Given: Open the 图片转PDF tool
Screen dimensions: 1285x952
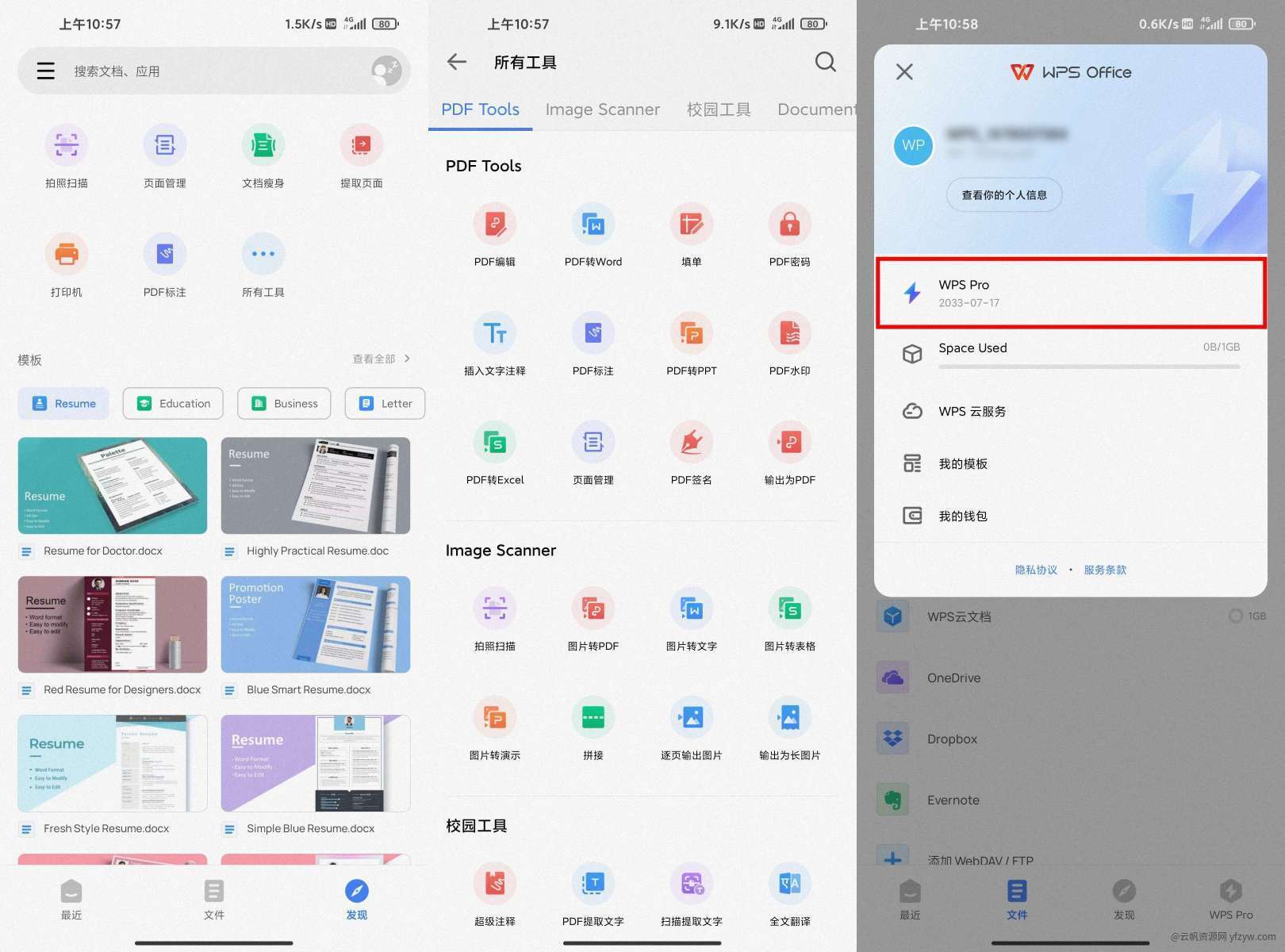Looking at the screenshot, I should click(593, 620).
